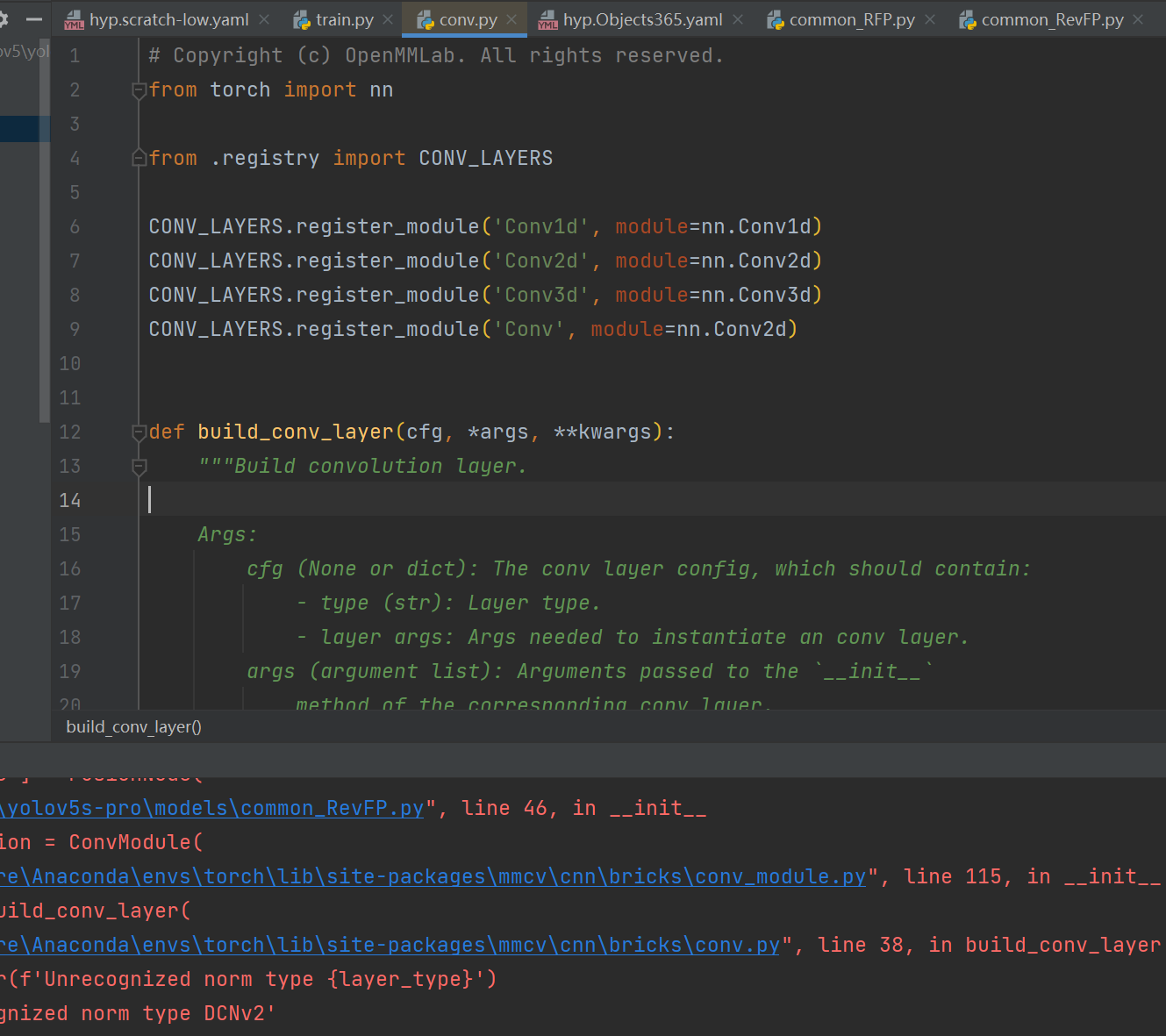Close the hyp.scratch-low.yaml tab
This screenshot has height=1036, width=1166.
[x=264, y=19]
